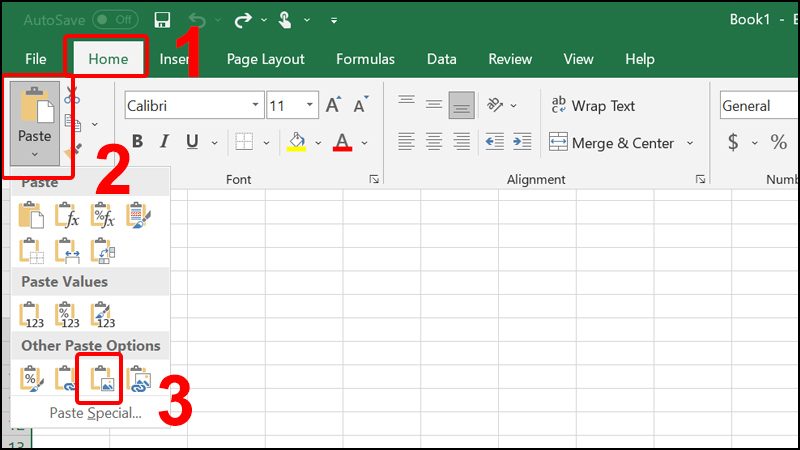Click the Percent Style icon
The height and width of the screenshot is (450, 800).
pos(778,142)
